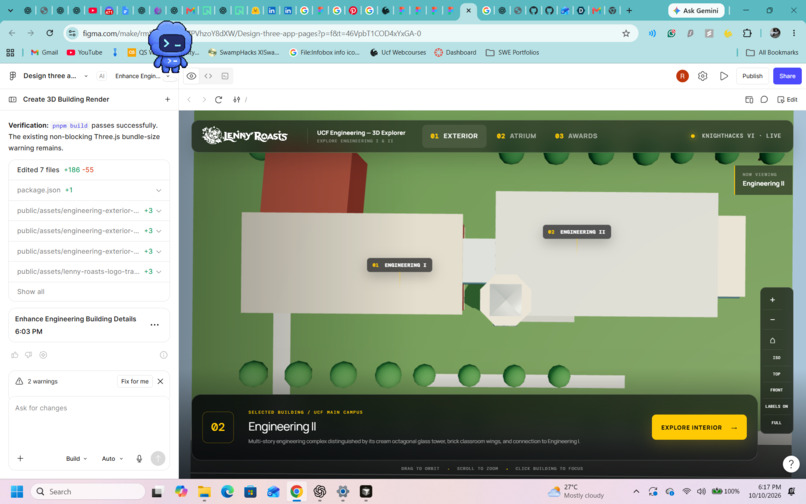Switch to preview mode with eye icon
This screenshot has height=504, width=806.
pos(191,76)
